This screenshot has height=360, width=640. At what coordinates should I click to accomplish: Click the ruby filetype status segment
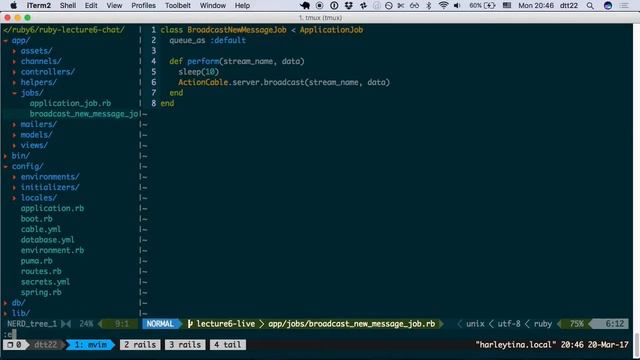(x=543, y=324)
